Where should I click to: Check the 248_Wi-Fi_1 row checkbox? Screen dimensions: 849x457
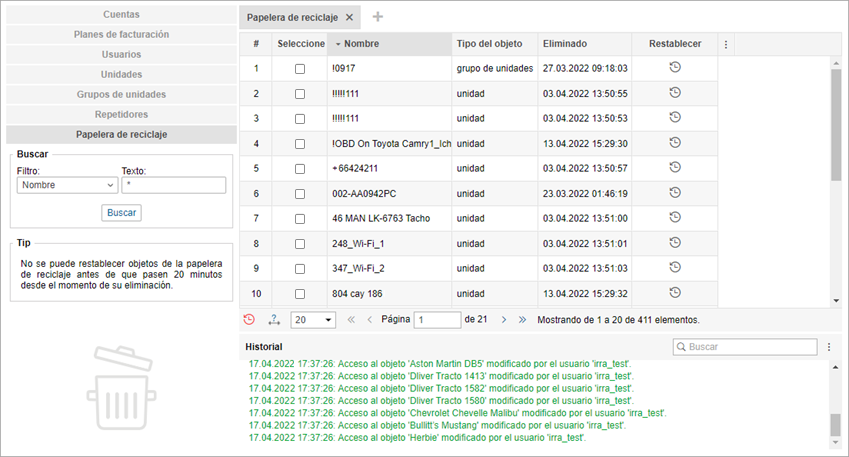click(x=300, y=243)
